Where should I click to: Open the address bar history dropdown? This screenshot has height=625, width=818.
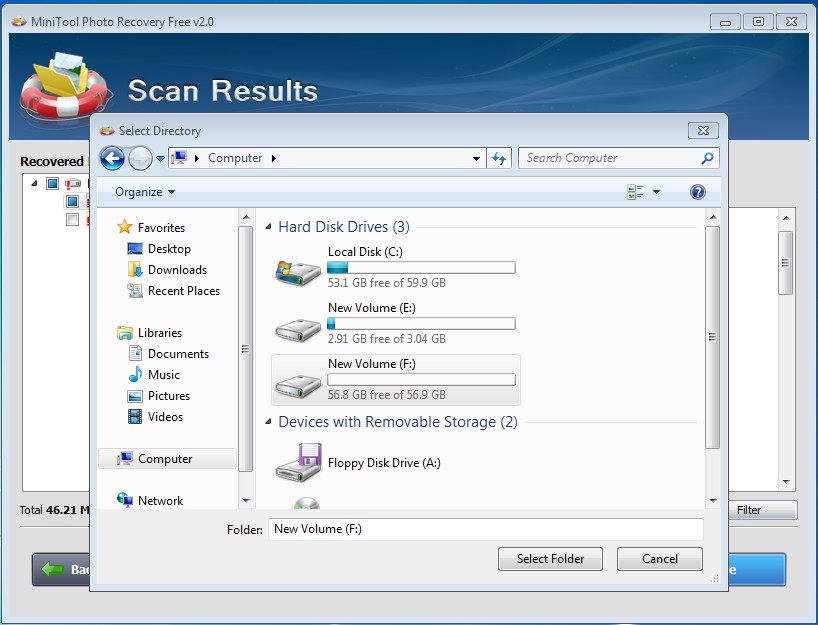[x=476, y=158]
